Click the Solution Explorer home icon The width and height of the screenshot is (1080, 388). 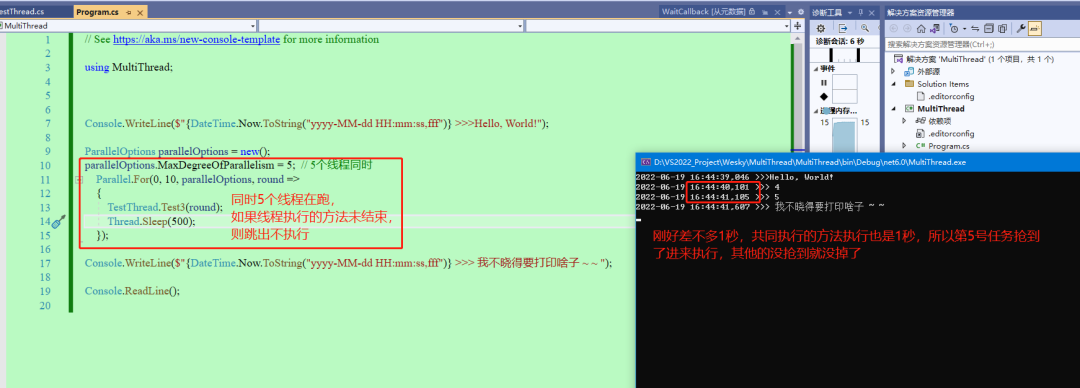(x=921, y=28)
